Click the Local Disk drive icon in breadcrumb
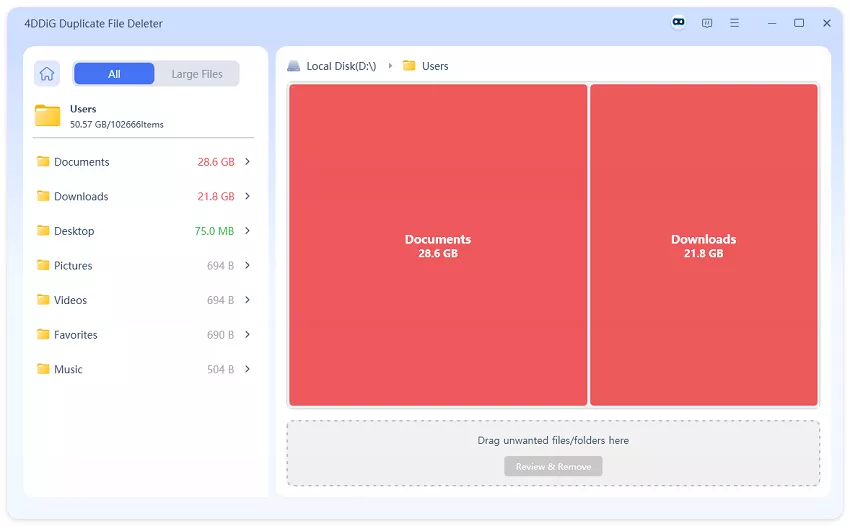 [293, 66]
